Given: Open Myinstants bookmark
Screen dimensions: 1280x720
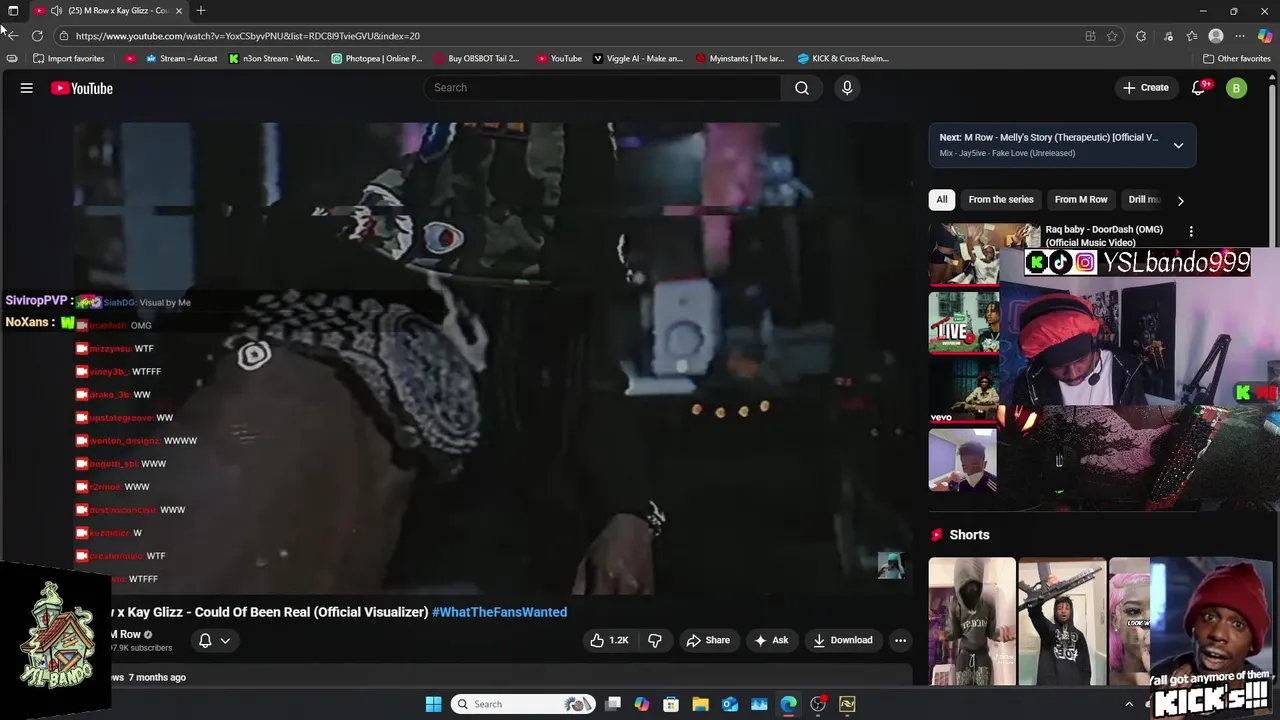Looking at the screenshot, I should tap(740, 58).
